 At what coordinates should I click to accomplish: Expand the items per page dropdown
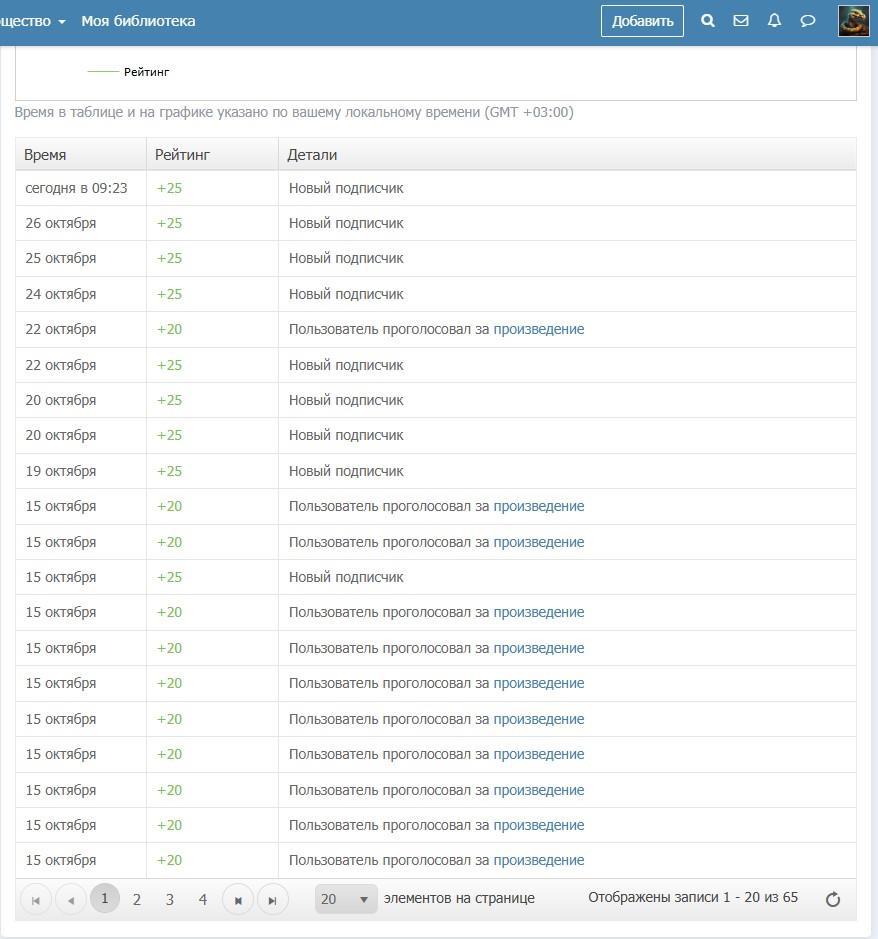pos(346,899)
